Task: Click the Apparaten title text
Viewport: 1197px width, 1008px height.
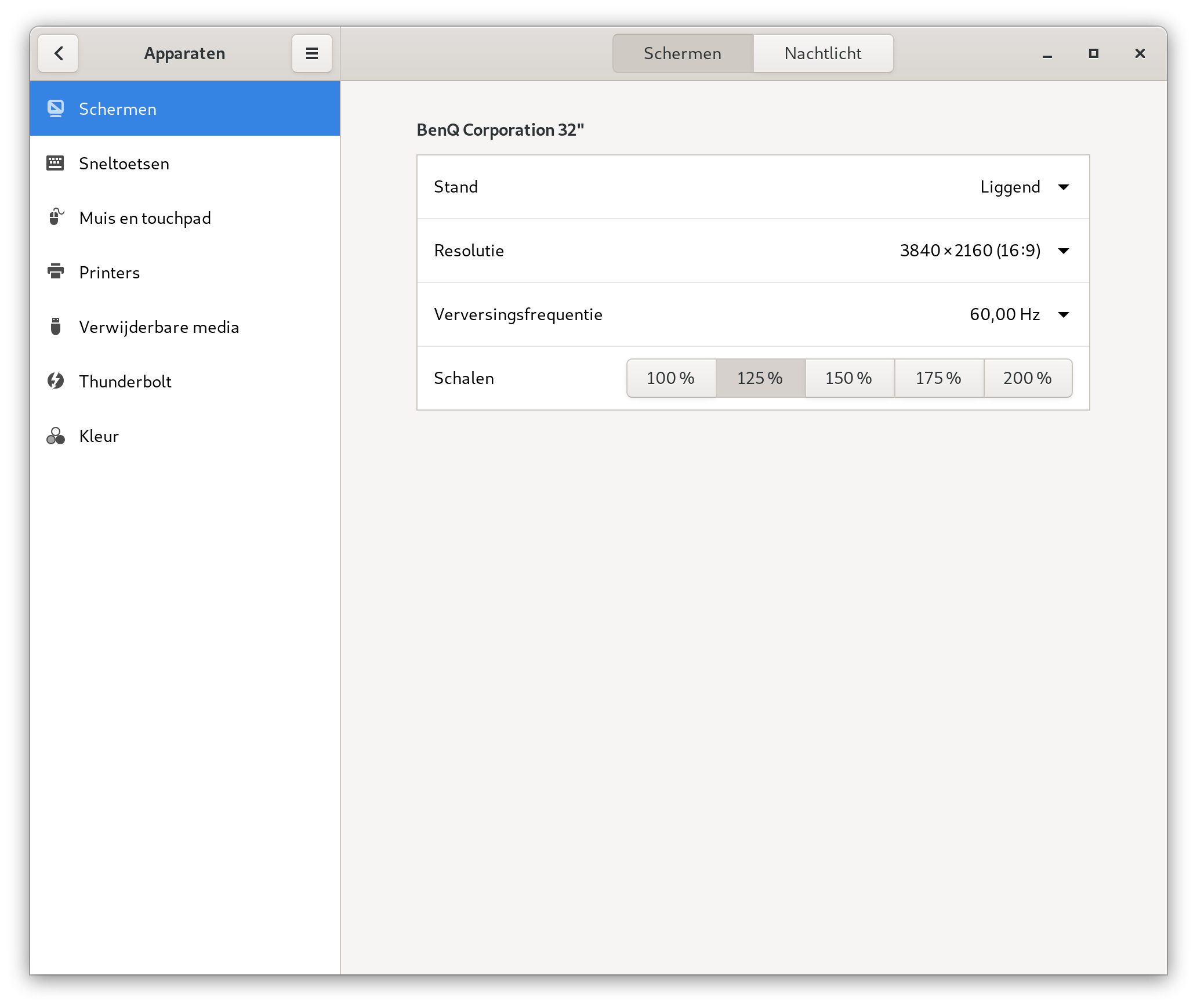Action: (184, 53)
